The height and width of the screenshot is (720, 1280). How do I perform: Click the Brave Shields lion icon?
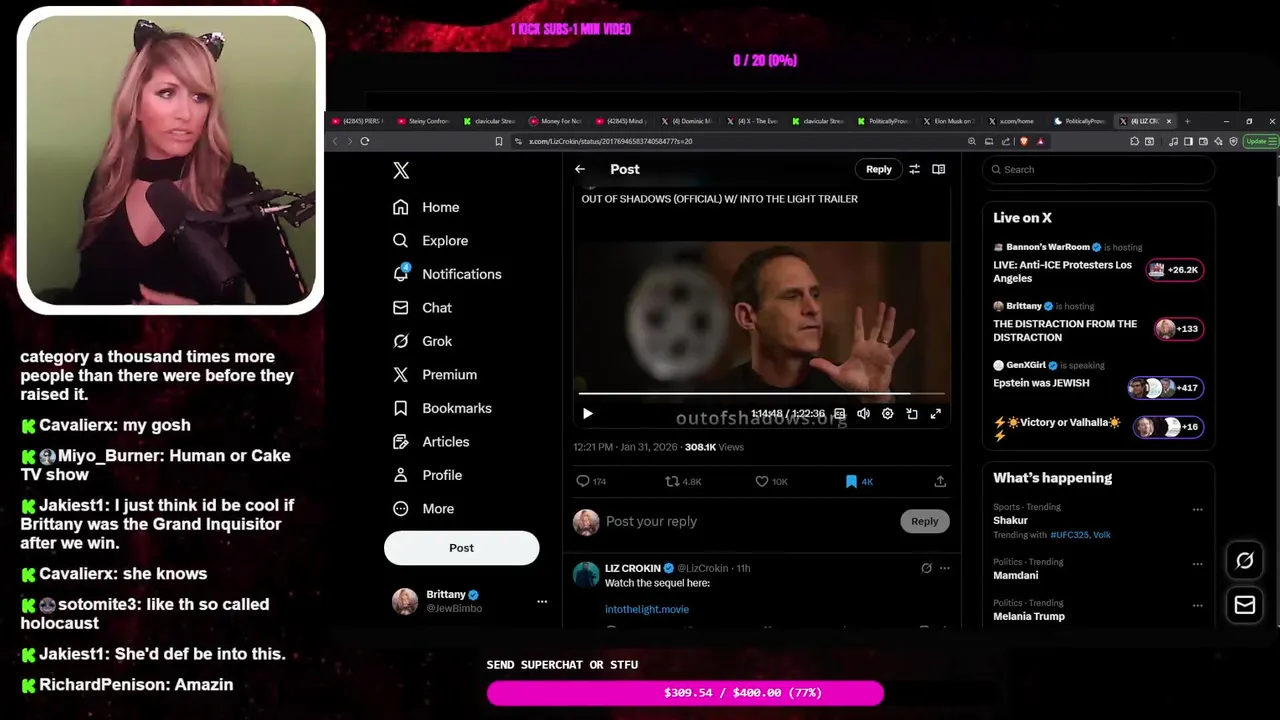[x=1024, y=141]
